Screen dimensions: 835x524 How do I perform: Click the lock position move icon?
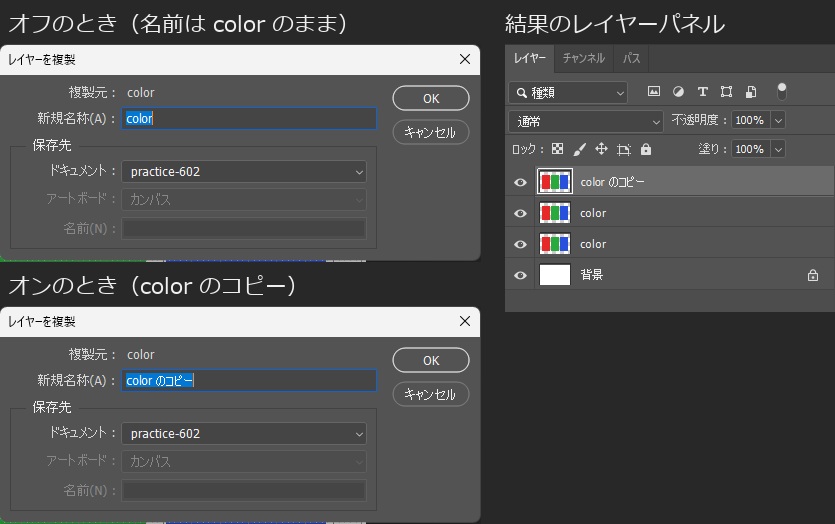click(601, 149)
